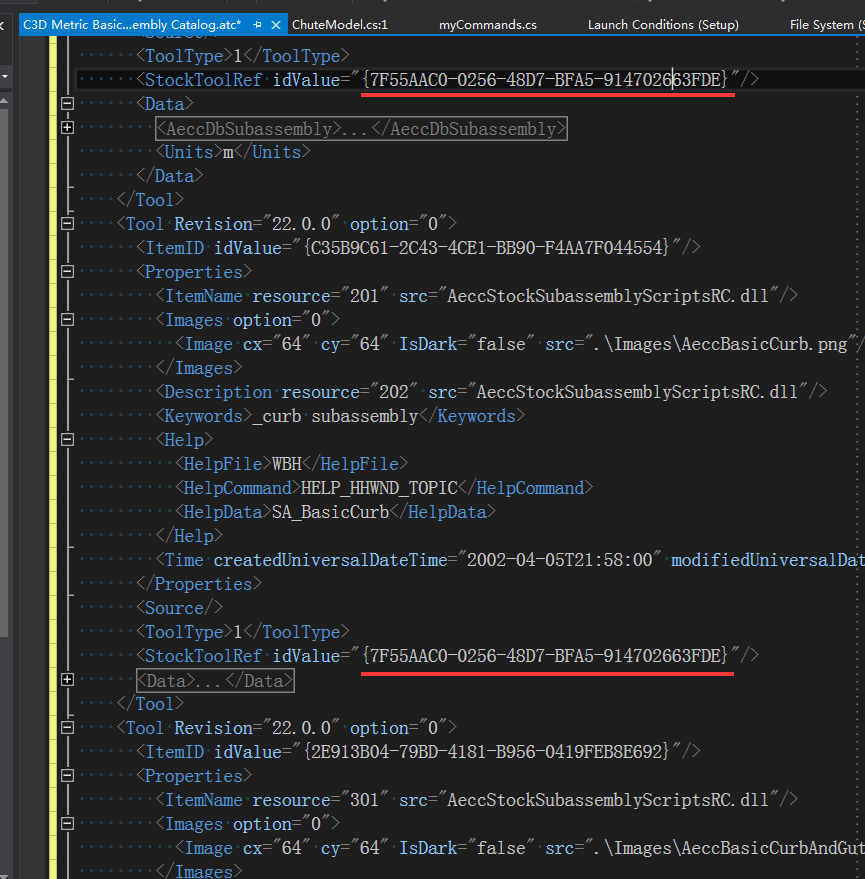
Task: Expand the collapsed Data region near the Tool end
Action: pos(67,679)
